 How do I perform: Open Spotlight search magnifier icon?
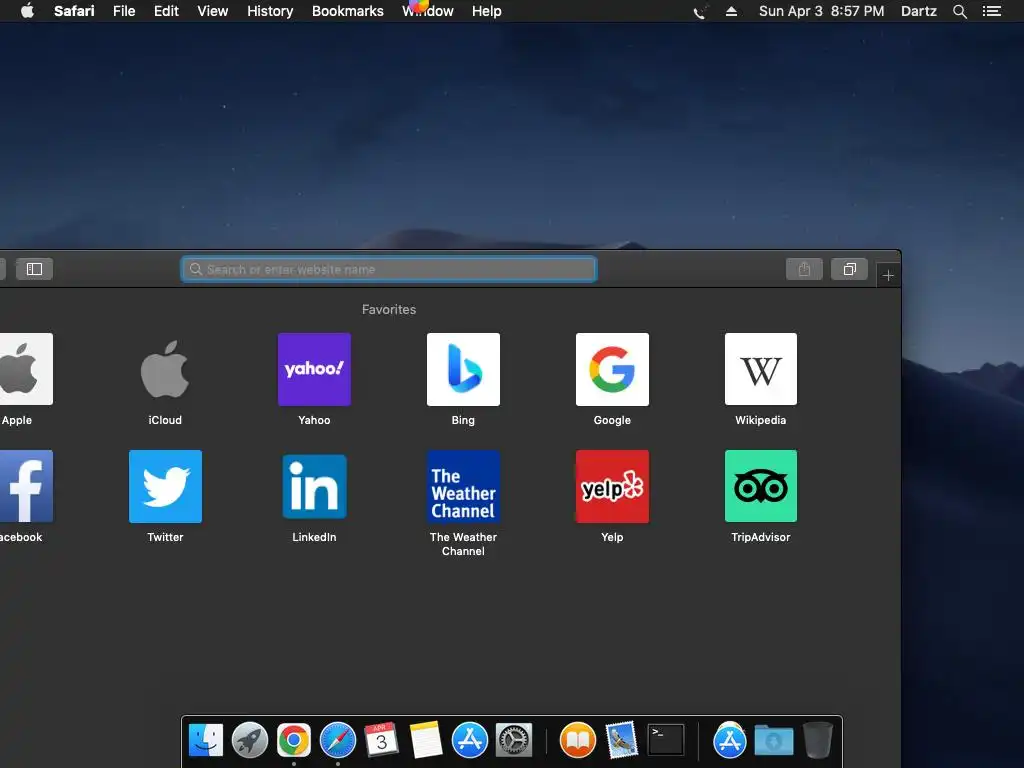pos(959,11)
